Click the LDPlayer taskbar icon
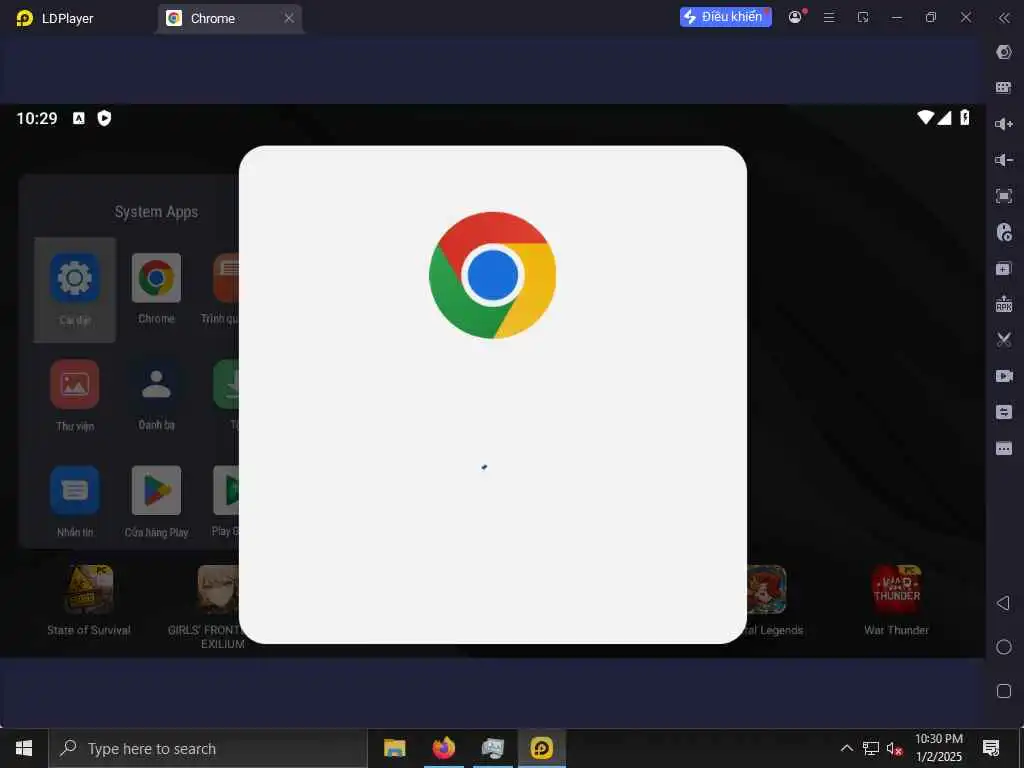The width and height of the screenshot is (1024, 768). 541,748
